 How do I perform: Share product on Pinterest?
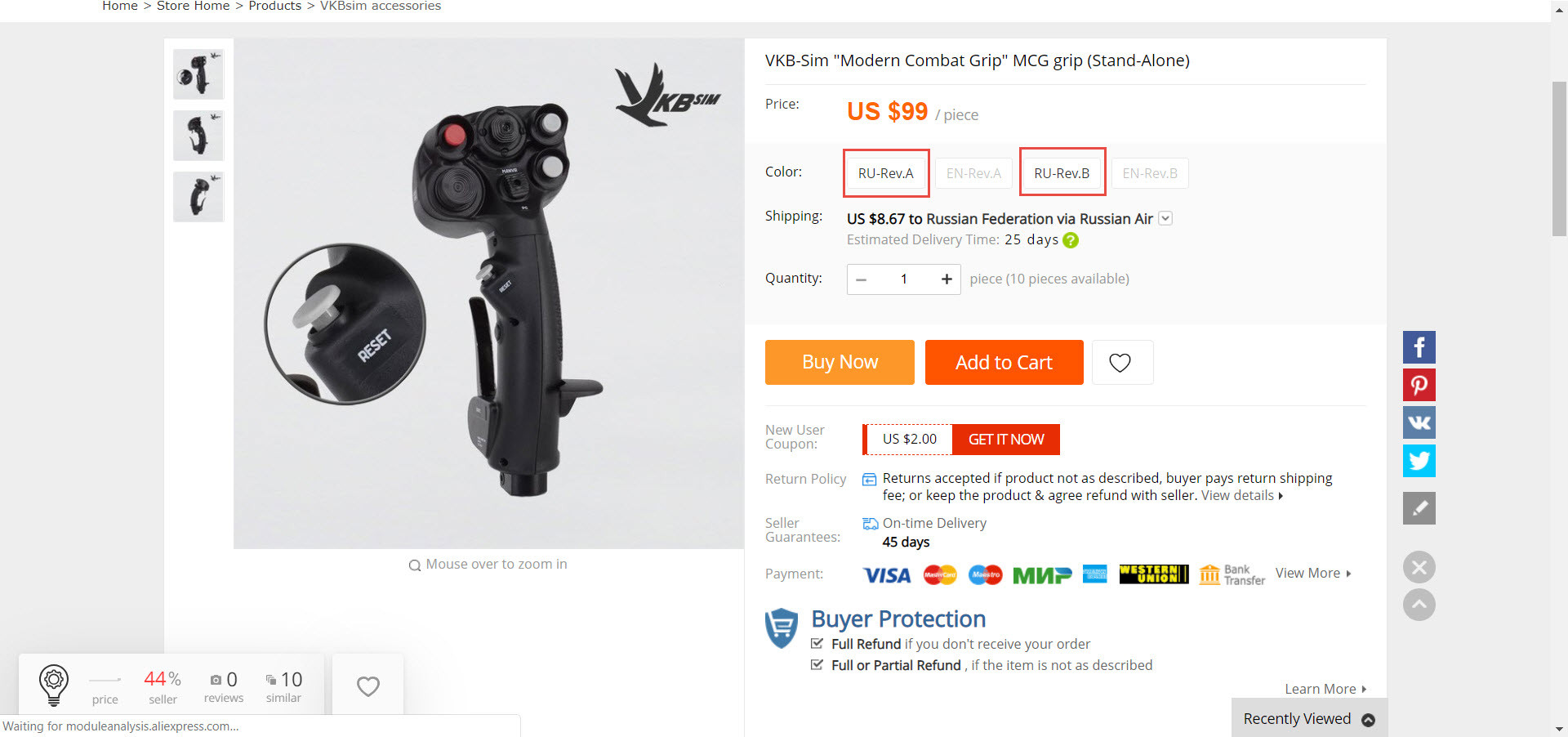[x=1419, y=385]
